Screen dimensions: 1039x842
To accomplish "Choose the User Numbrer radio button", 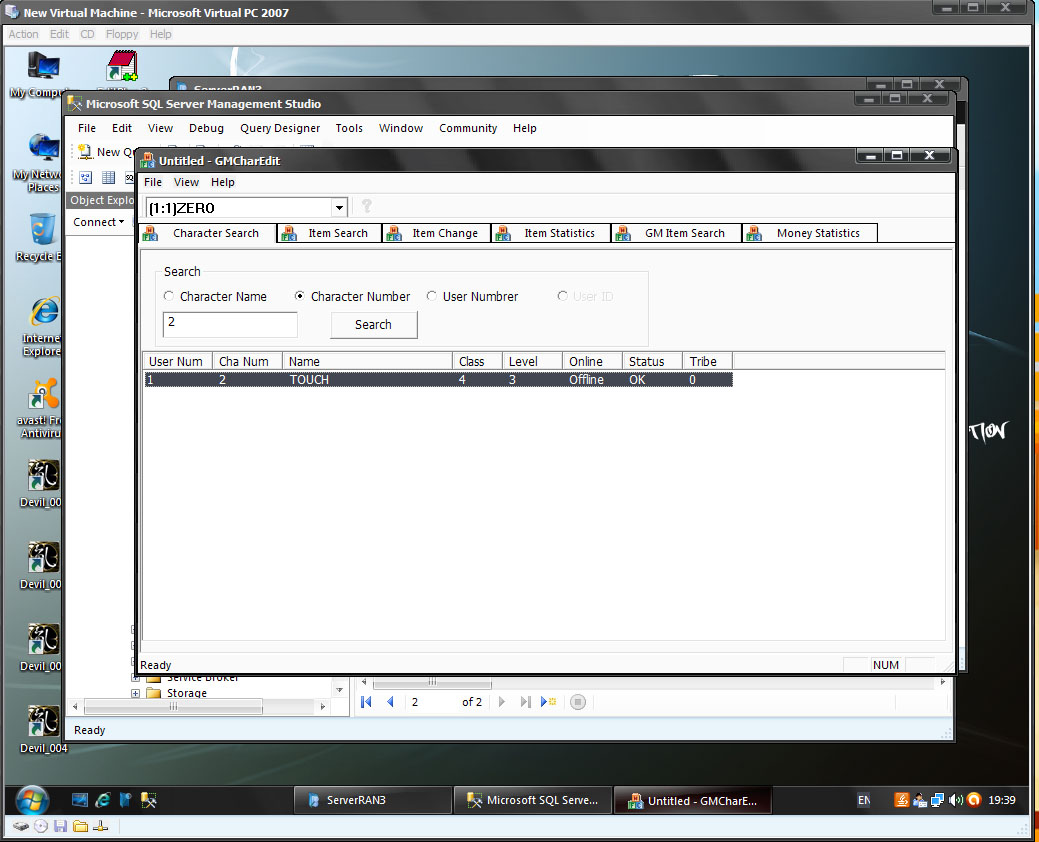I will (x=431, y=296).
